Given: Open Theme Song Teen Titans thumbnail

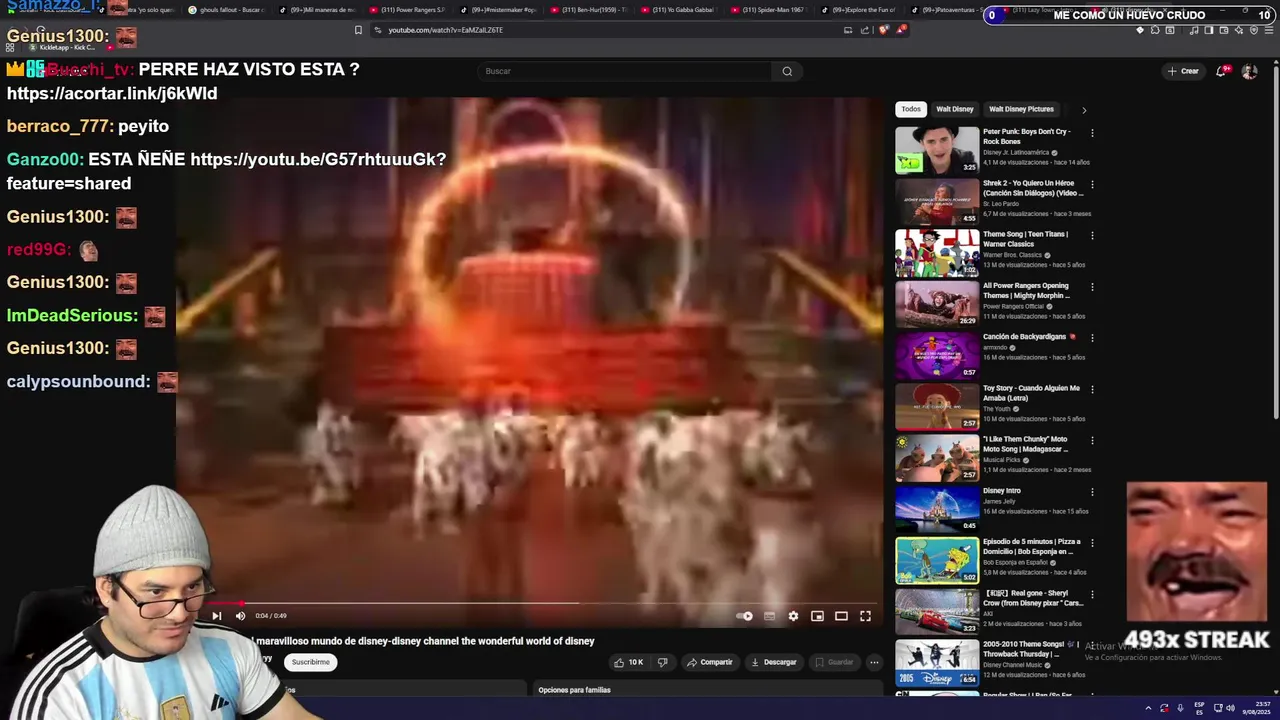Looking at the screenshot, I should click(x=937, y=253).
